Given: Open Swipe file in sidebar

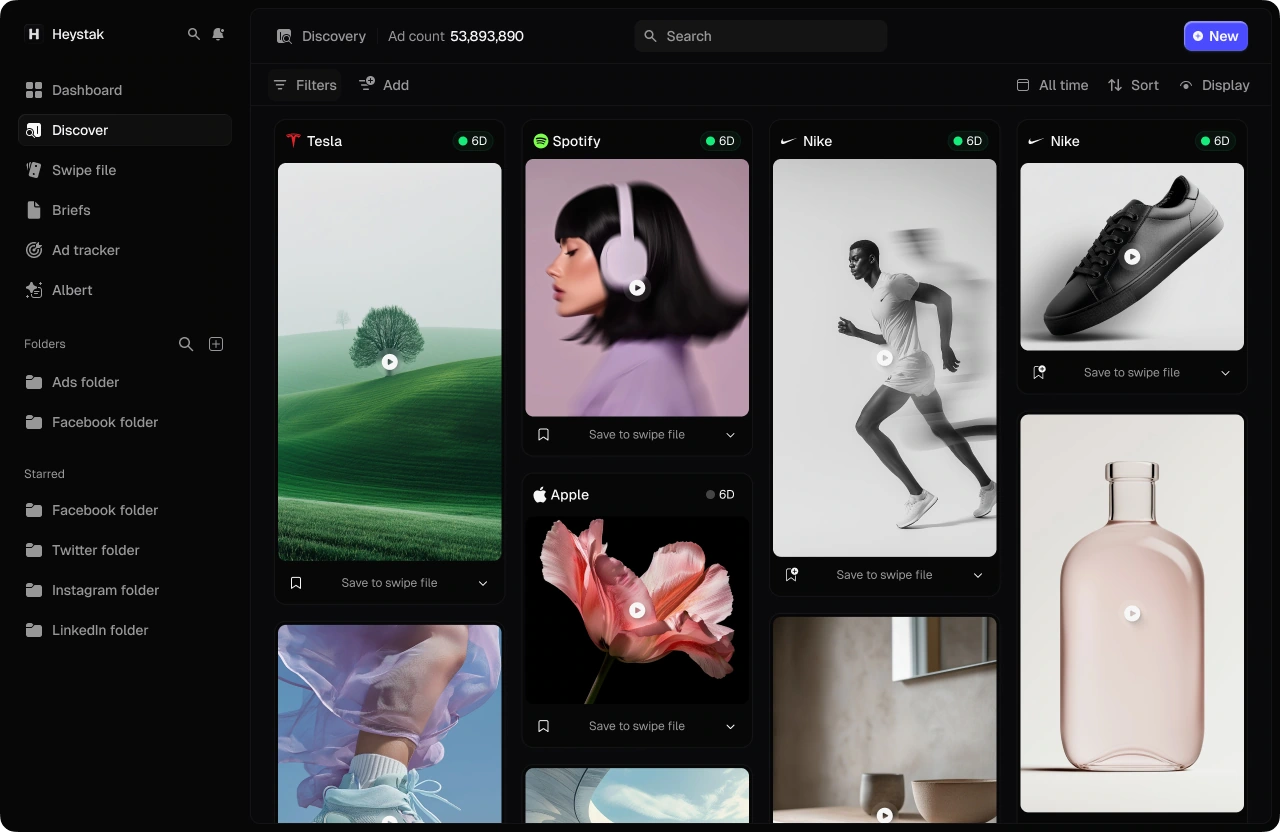Looking at the screenshot, I should (125, 170).
